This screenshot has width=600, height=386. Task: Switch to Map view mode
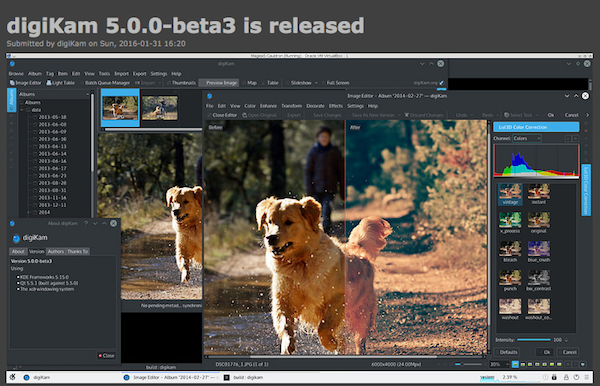(249, 83)
